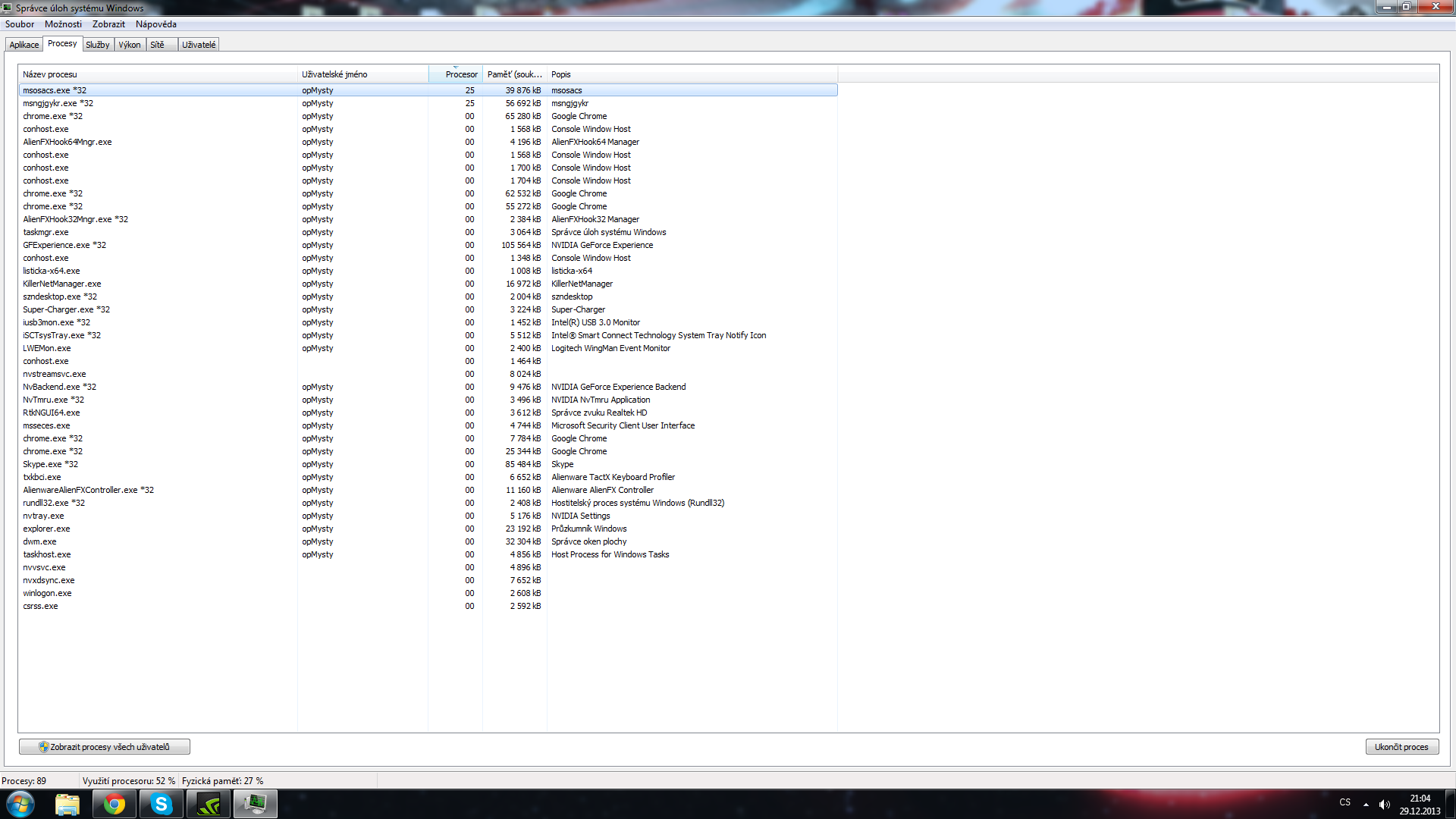Open the Možnosti menu
1456x819 pixels.
click(63, 24)
